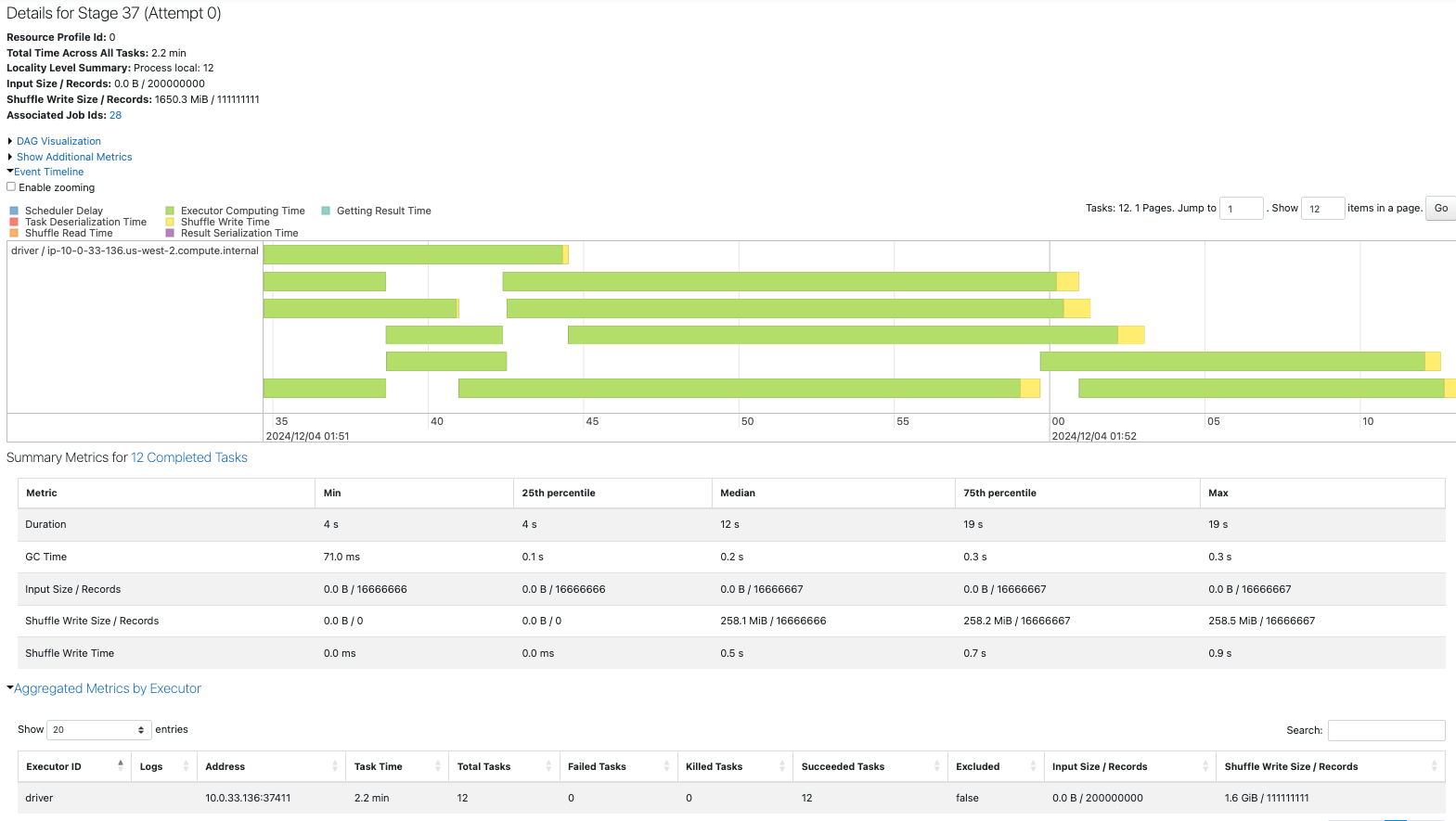Sort executor table by Total Tasks
This screenshot has width=1456, height=821.
click(504, 766)
